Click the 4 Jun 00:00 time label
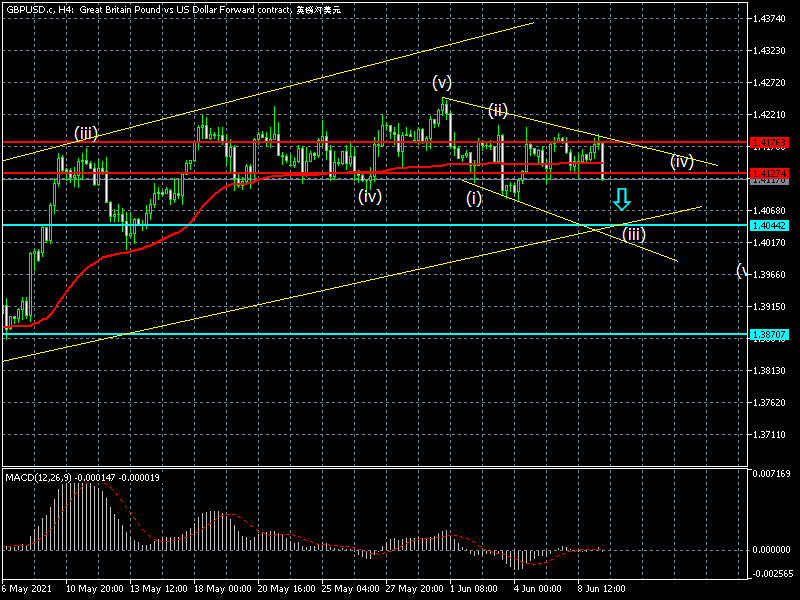The image size is (800, 600). [x=538, y=589]
